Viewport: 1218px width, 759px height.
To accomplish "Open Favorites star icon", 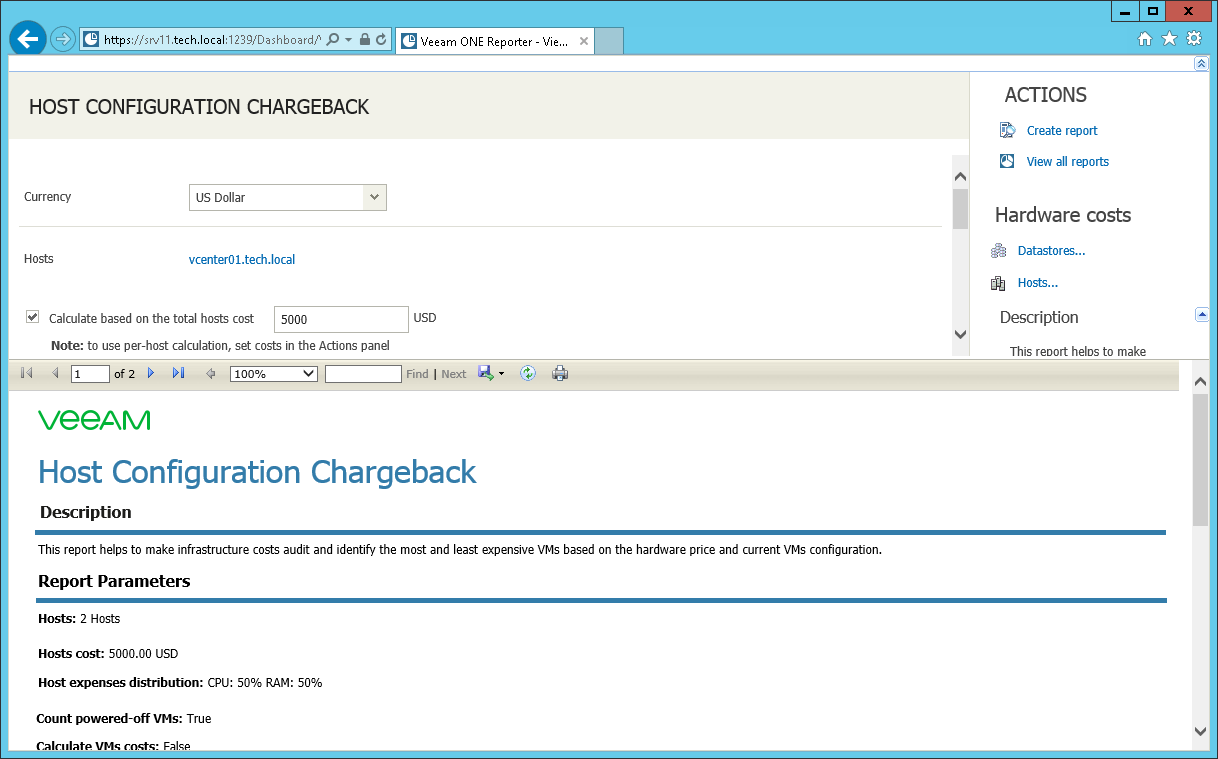I will 1169,39.
